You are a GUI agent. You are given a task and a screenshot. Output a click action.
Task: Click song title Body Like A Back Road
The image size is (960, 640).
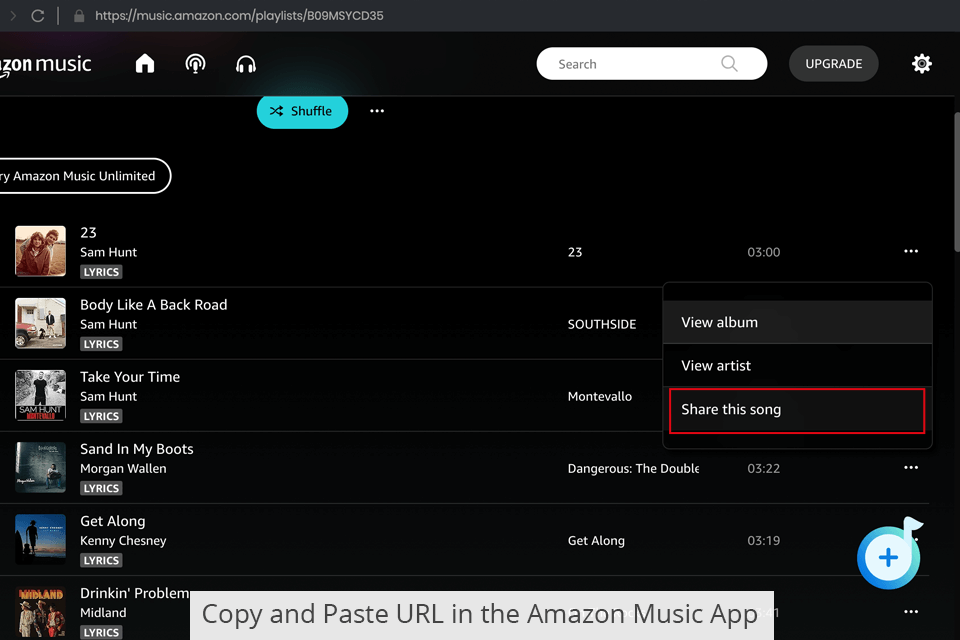coord(154,305)
